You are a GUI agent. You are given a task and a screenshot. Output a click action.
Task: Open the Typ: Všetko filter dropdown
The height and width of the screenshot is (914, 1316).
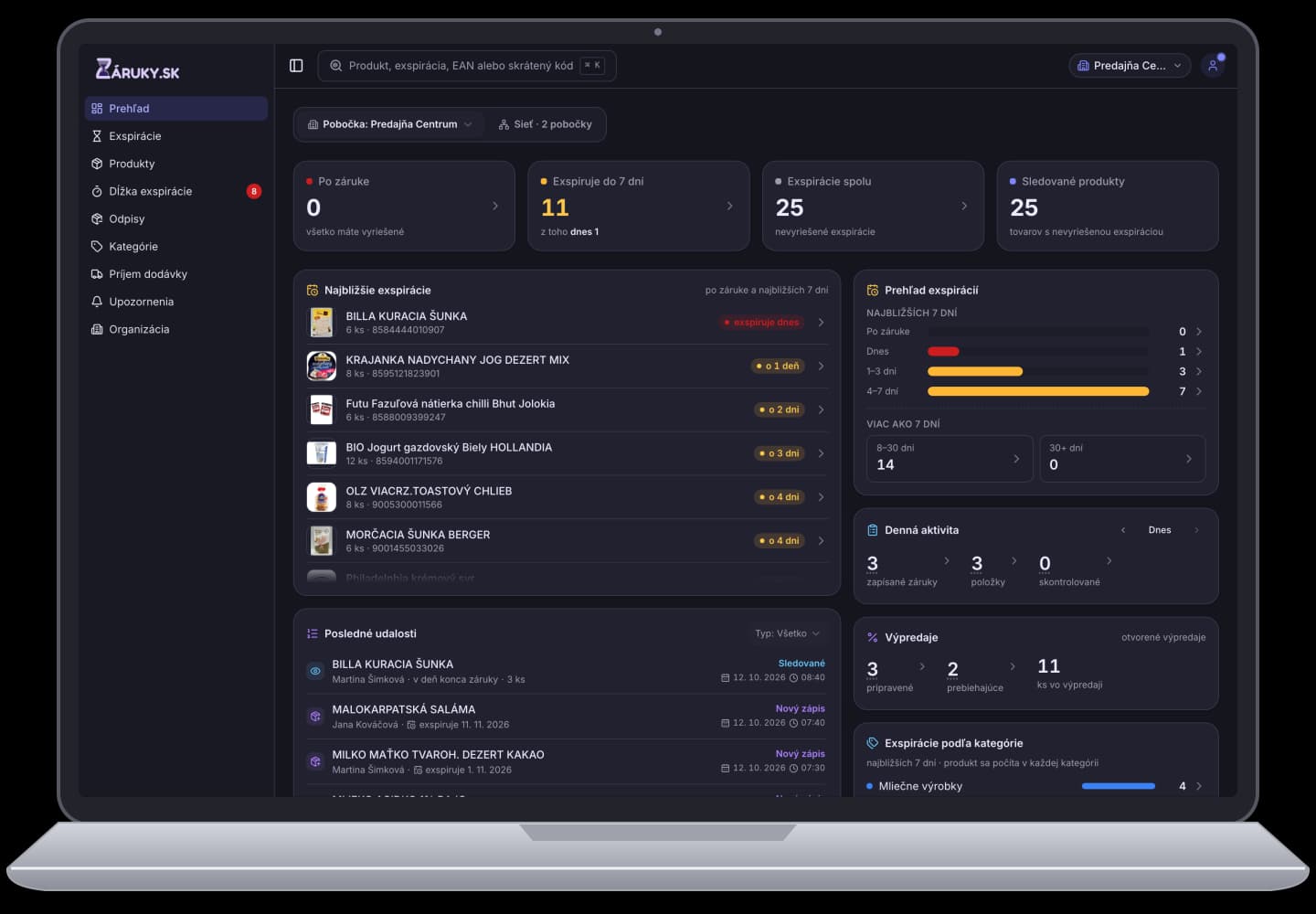click(787, 633)
